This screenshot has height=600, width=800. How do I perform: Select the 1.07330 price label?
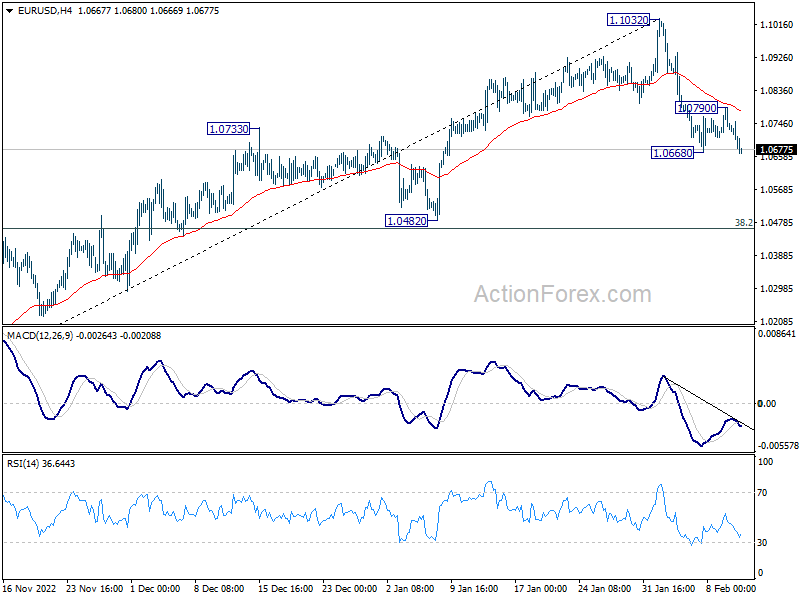point(229,129)
